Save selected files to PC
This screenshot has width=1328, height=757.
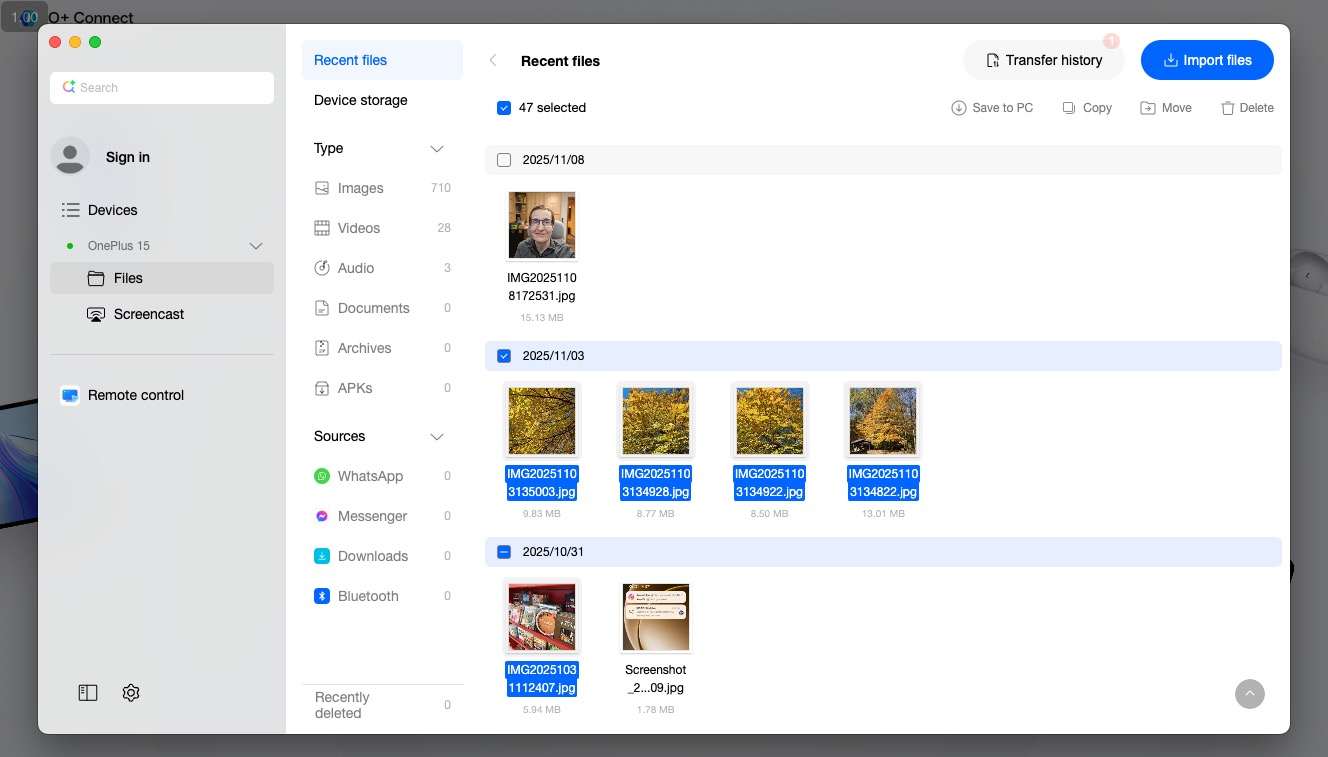[992, 108]
